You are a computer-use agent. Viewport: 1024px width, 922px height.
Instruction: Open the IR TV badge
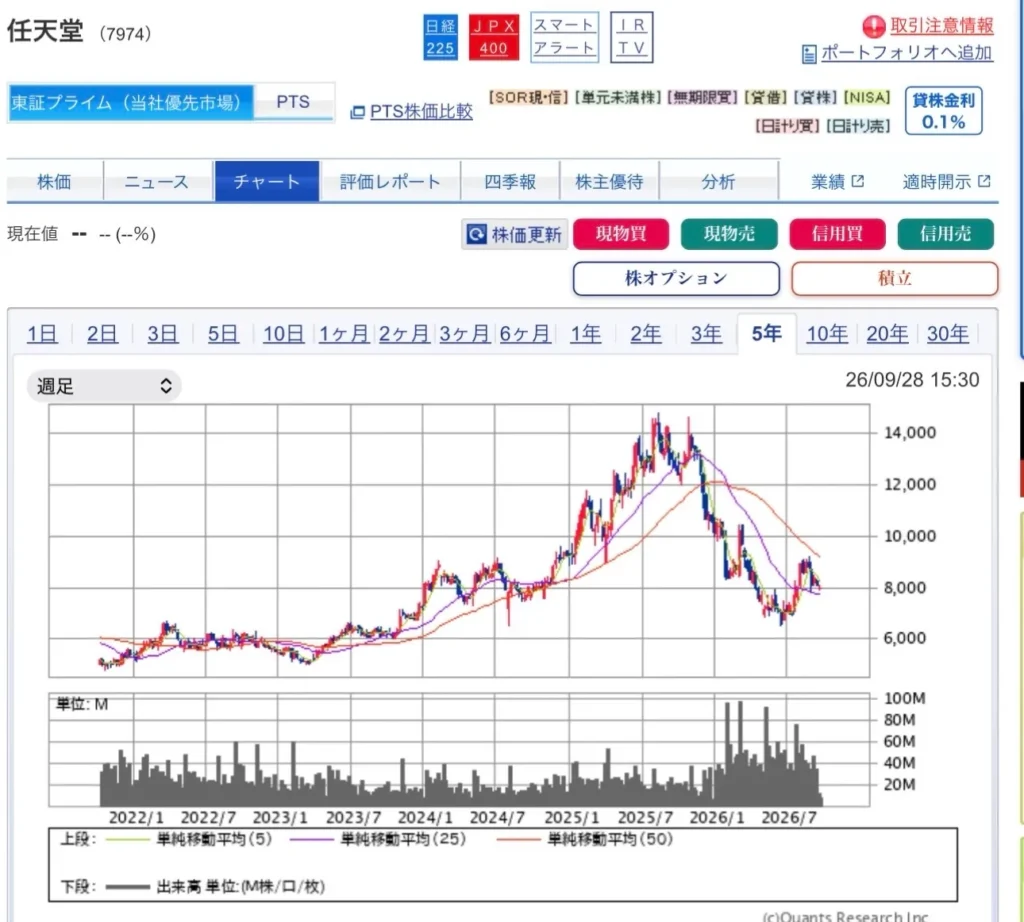click(632, 37)
